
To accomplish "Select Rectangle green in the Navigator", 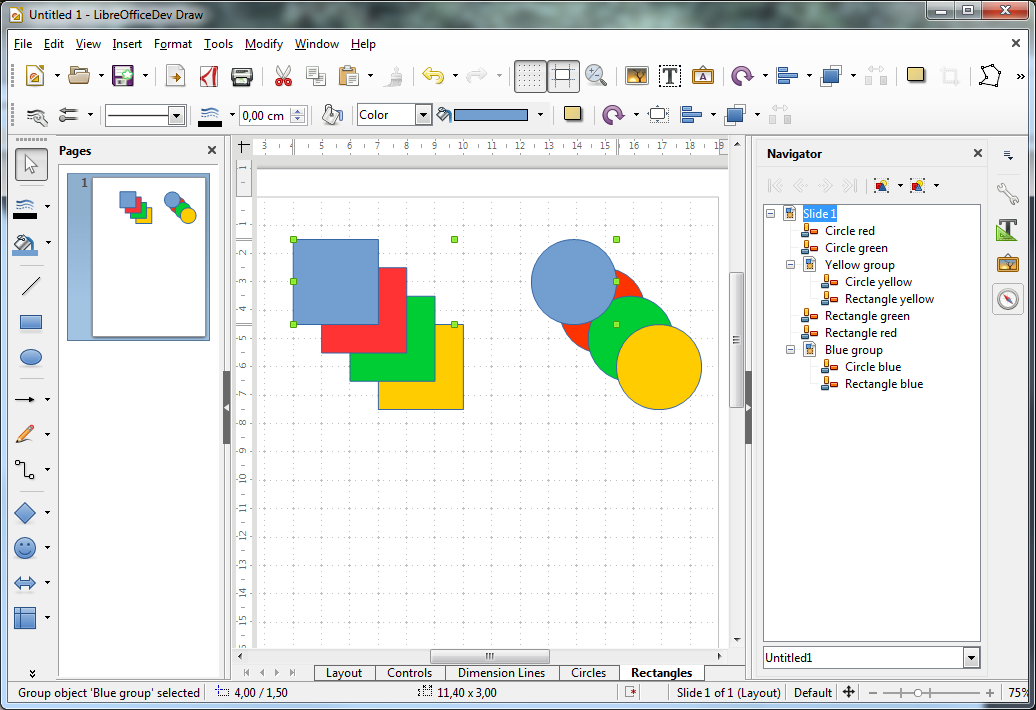I will [866, 316].
